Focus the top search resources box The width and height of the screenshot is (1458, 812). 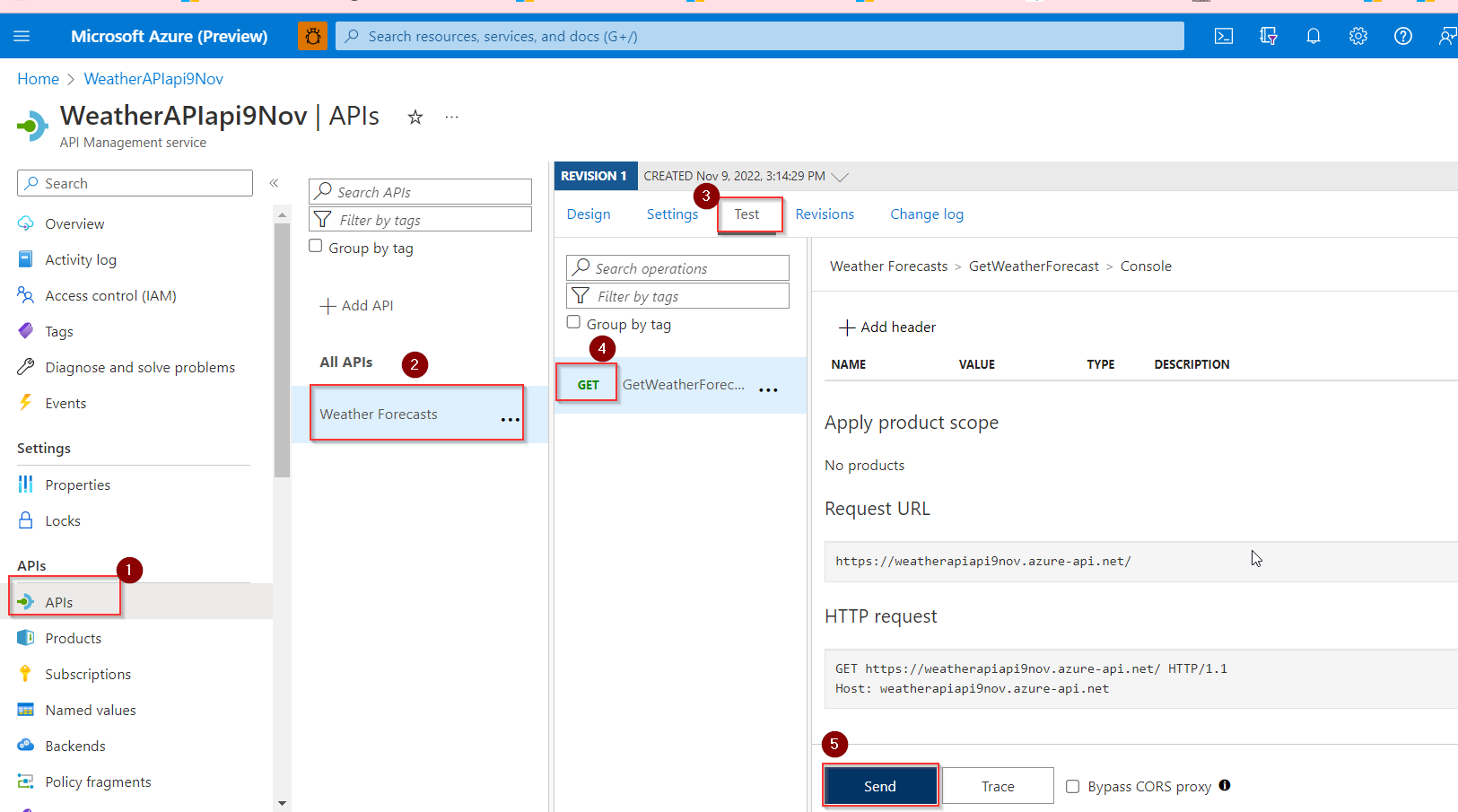click(759, 36)
